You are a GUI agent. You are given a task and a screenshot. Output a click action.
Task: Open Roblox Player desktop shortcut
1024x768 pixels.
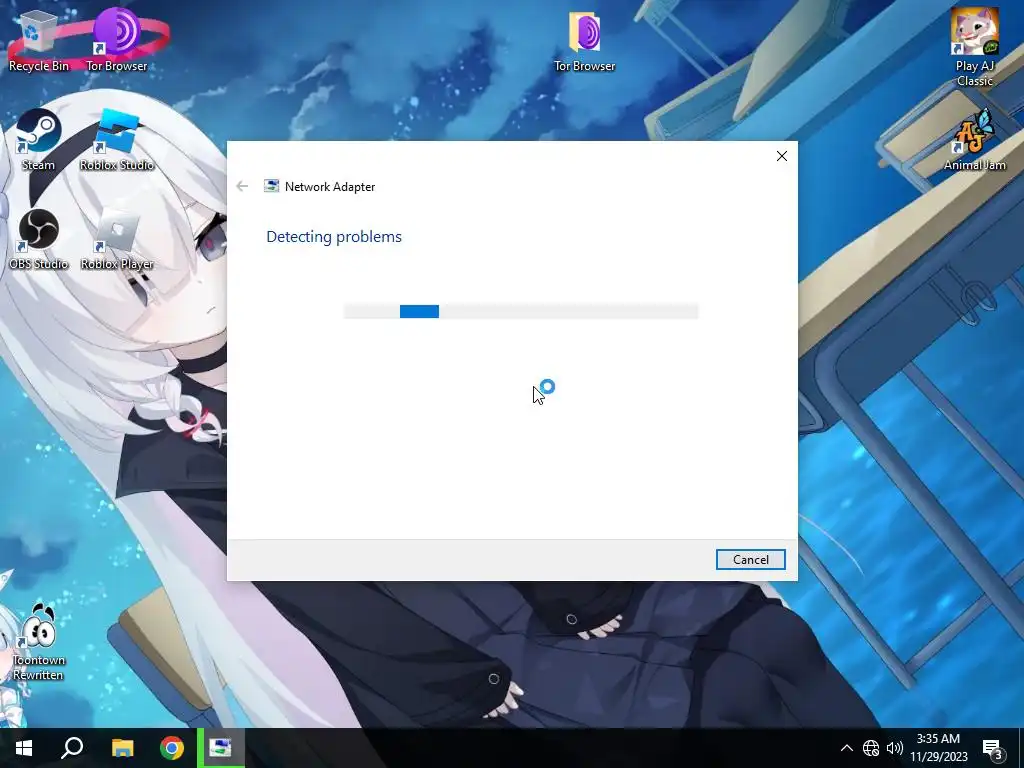click(117, 240)
